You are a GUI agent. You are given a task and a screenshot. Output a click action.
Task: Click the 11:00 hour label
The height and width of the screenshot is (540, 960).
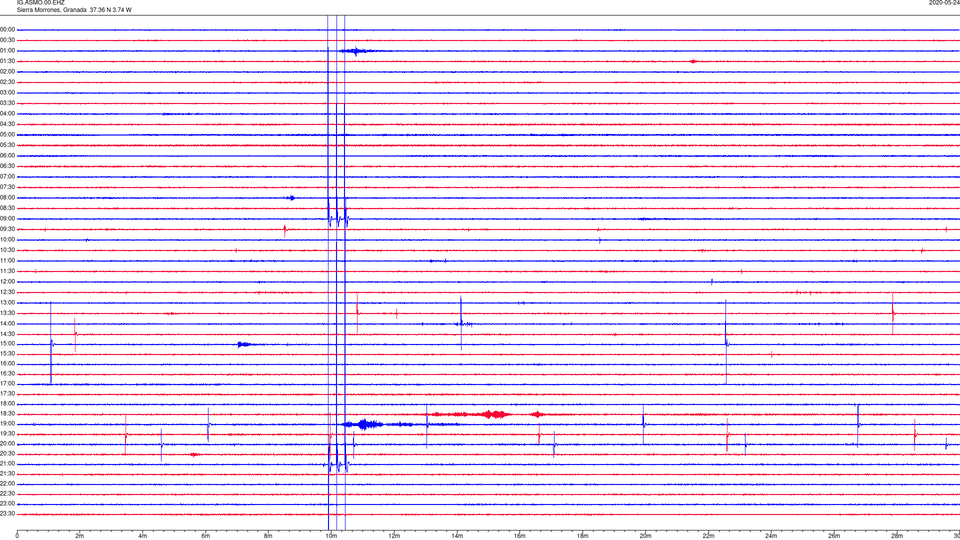[7, 261]
